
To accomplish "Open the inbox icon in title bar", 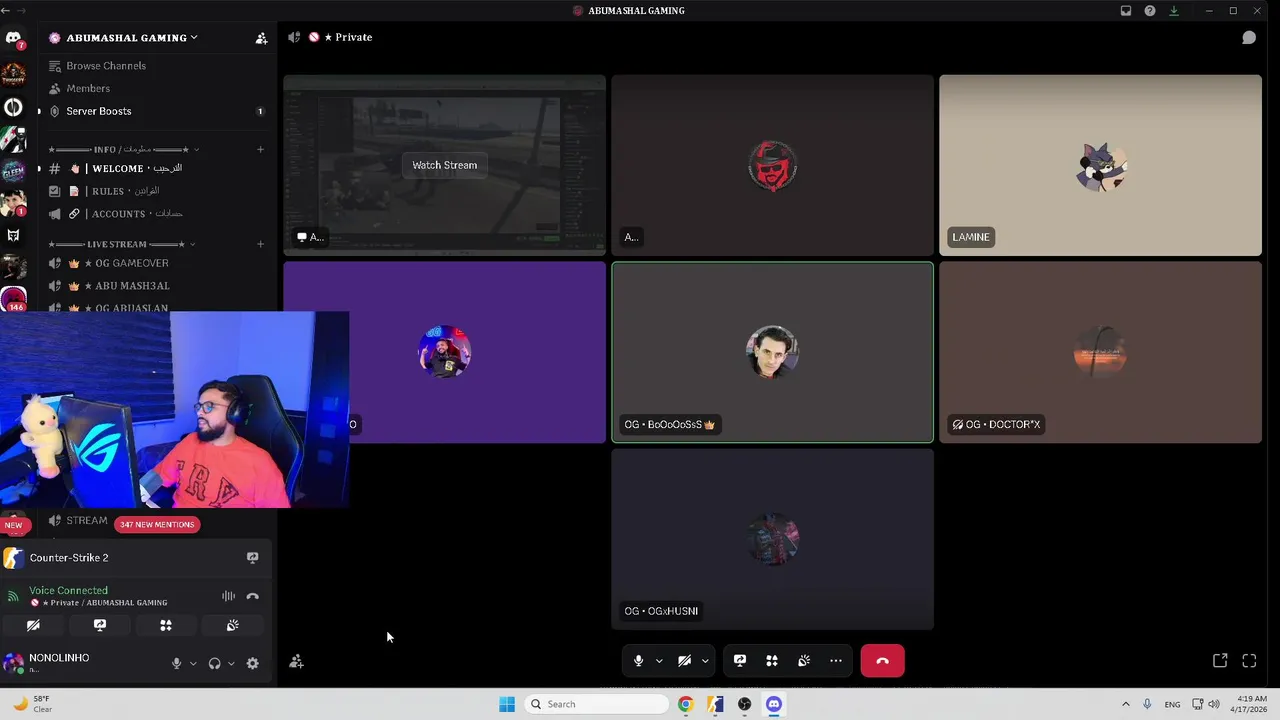I will click(x=1126, y=11).
